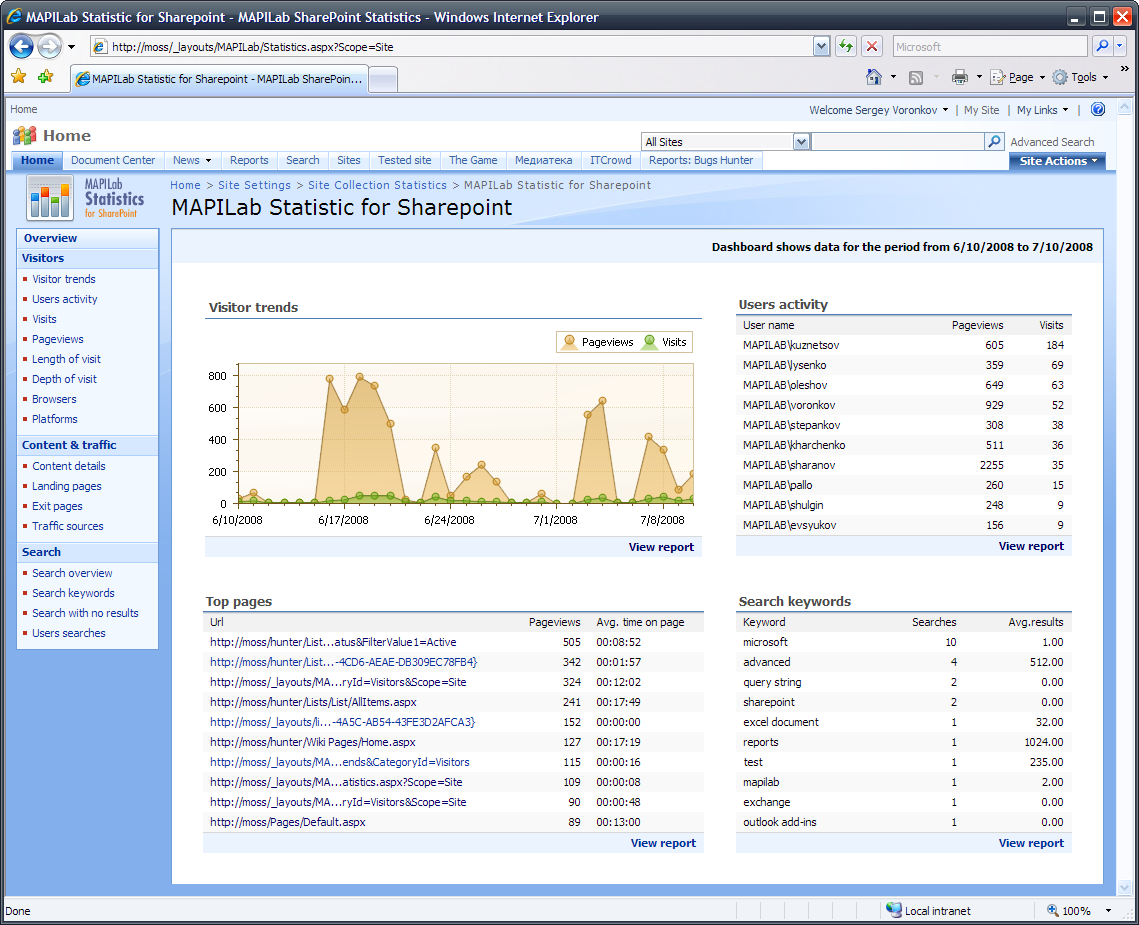Click View report under Users activity
The width and height of the screenshot is (1139, 925).
click(x=1031, y=546)
